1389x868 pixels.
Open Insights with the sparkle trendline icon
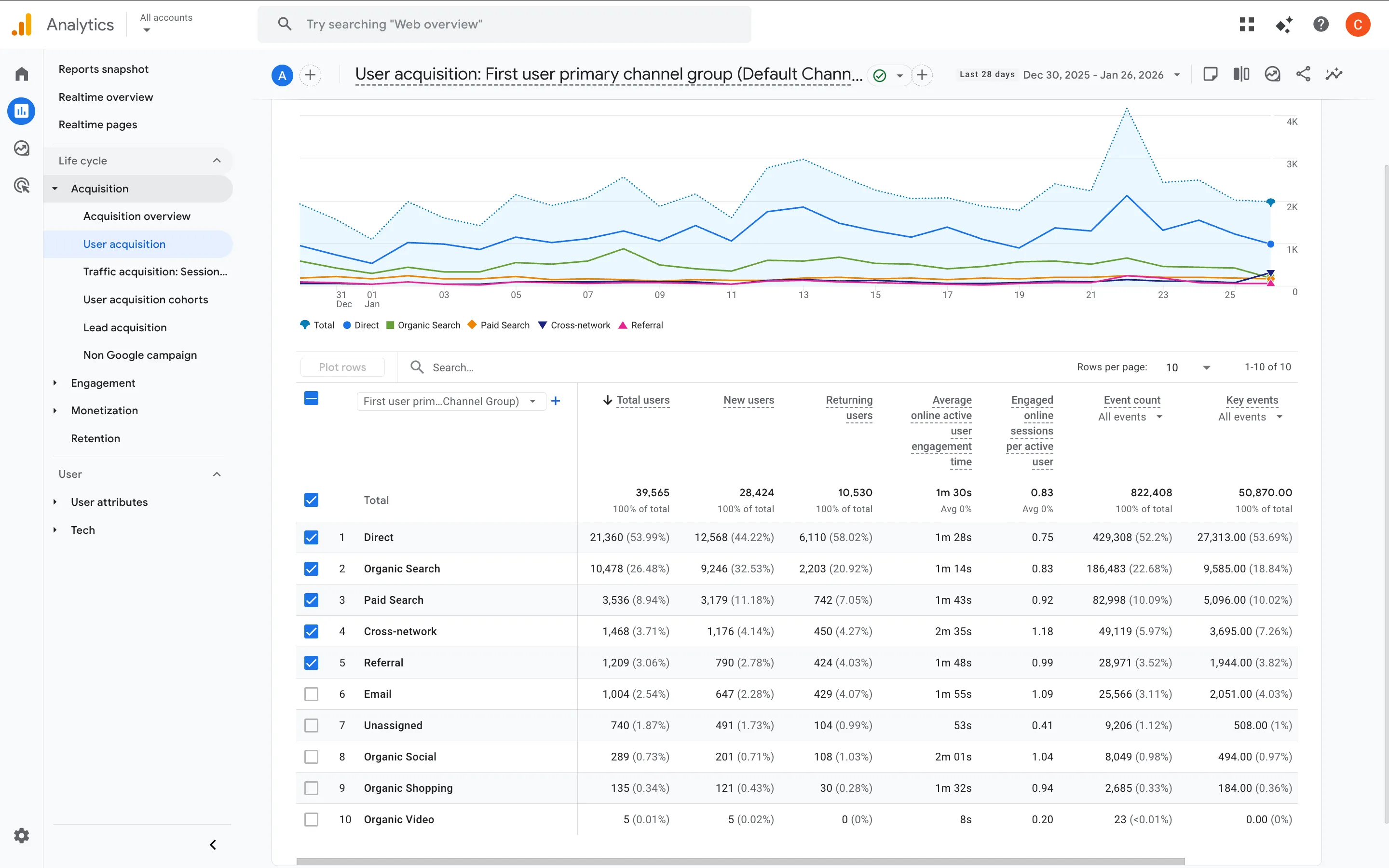[x=1335, y=74]
